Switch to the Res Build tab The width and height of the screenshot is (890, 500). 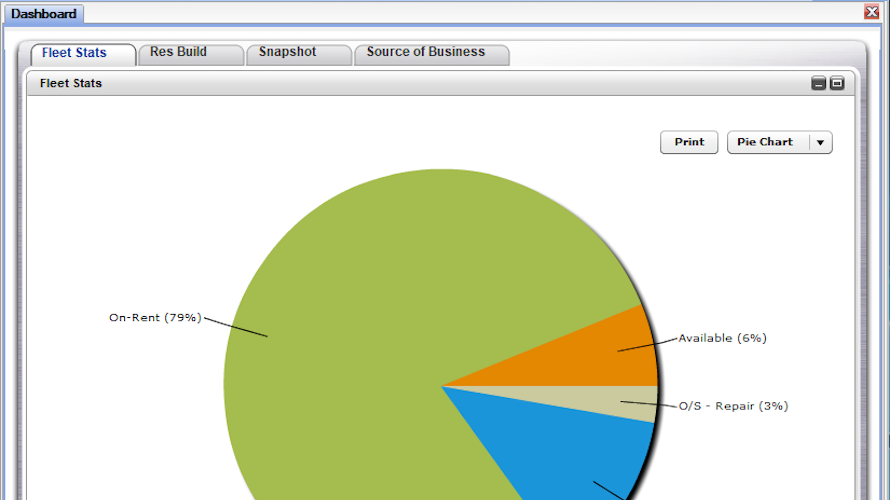[191, 53]
